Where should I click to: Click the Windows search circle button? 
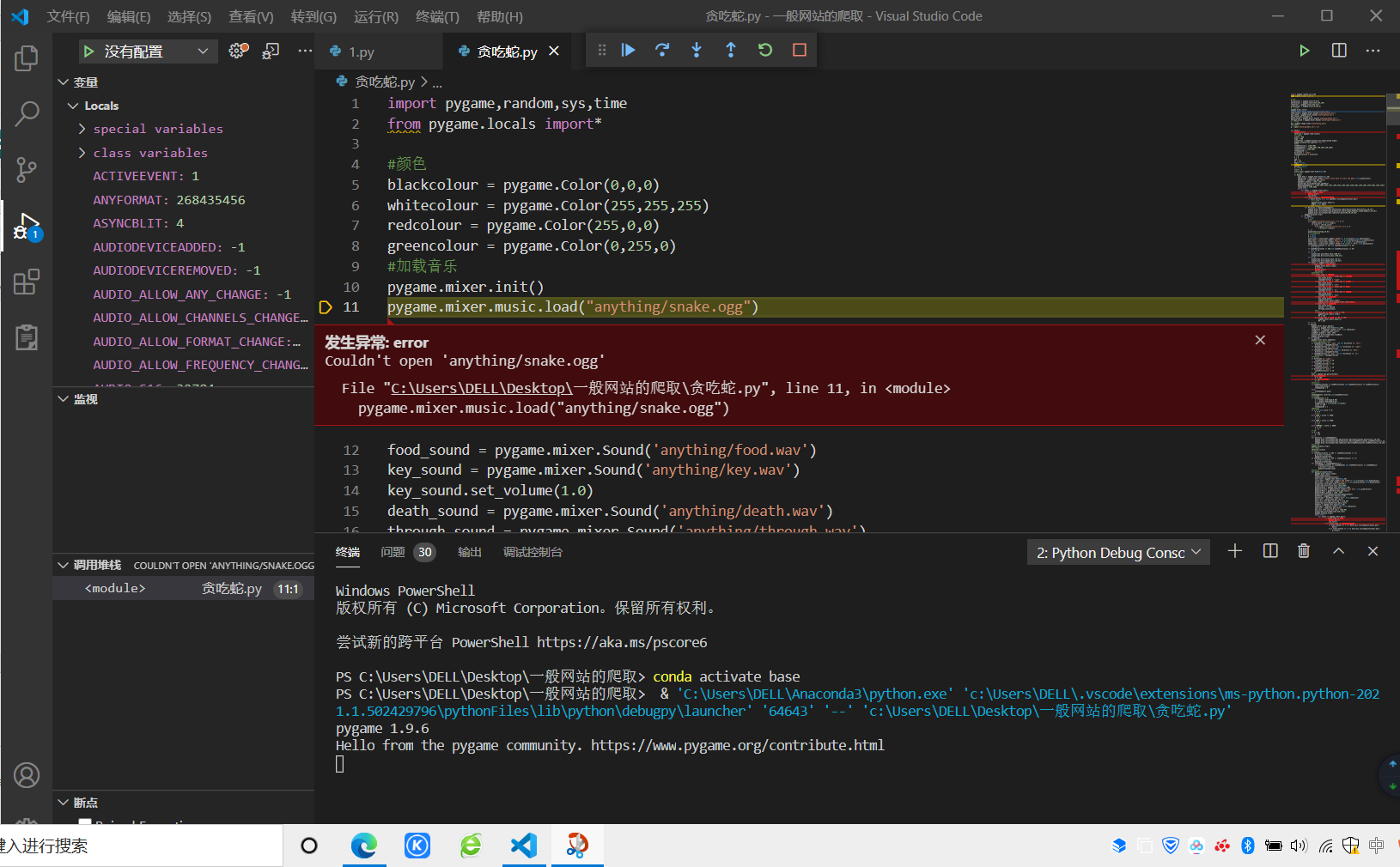[309, 846]
